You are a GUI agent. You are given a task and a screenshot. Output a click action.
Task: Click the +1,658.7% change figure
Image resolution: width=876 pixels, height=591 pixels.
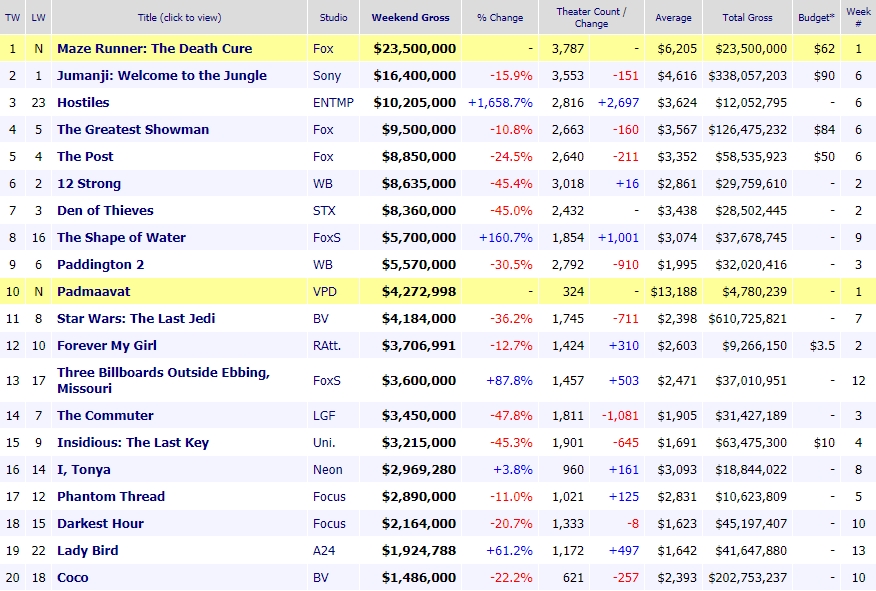pos(500,102)
